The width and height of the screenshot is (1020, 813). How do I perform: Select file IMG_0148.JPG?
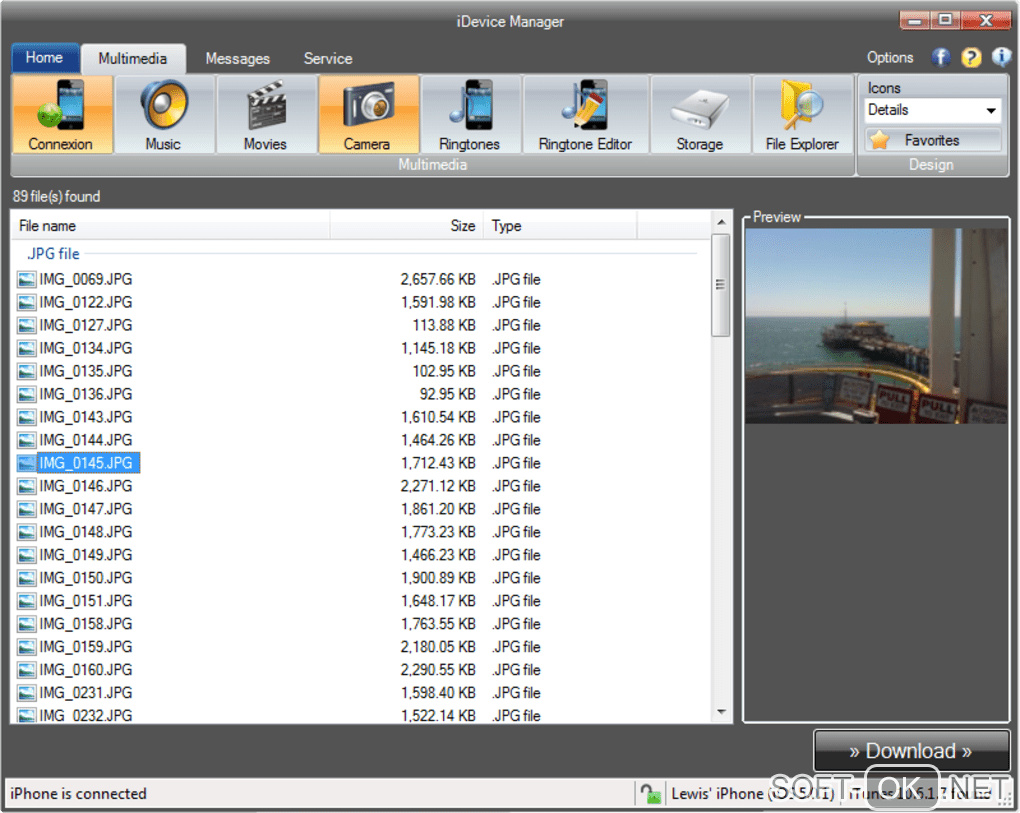tap(85, 532)
